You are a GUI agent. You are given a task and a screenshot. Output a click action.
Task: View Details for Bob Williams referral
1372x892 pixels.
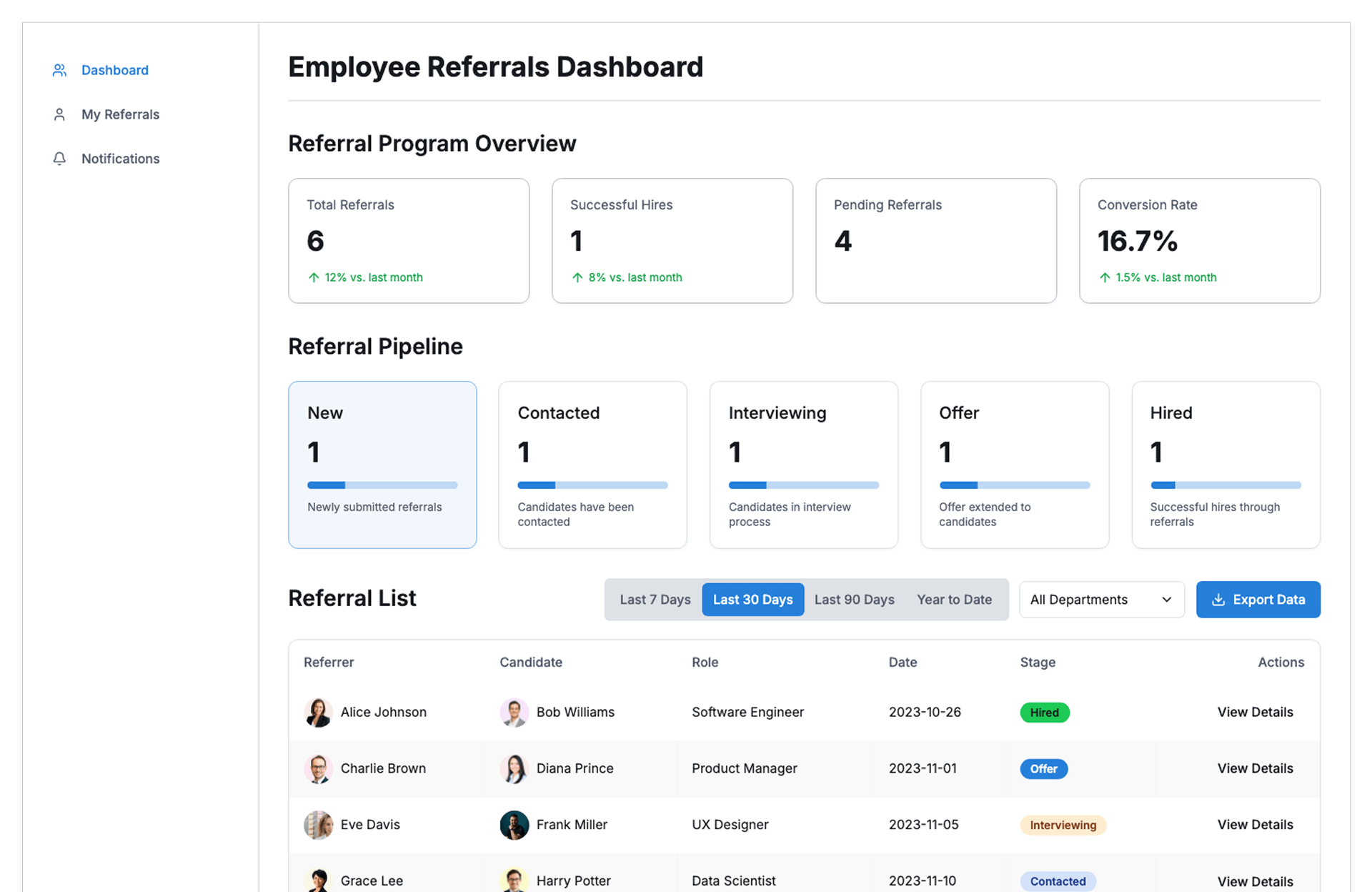click(1255, 713)
